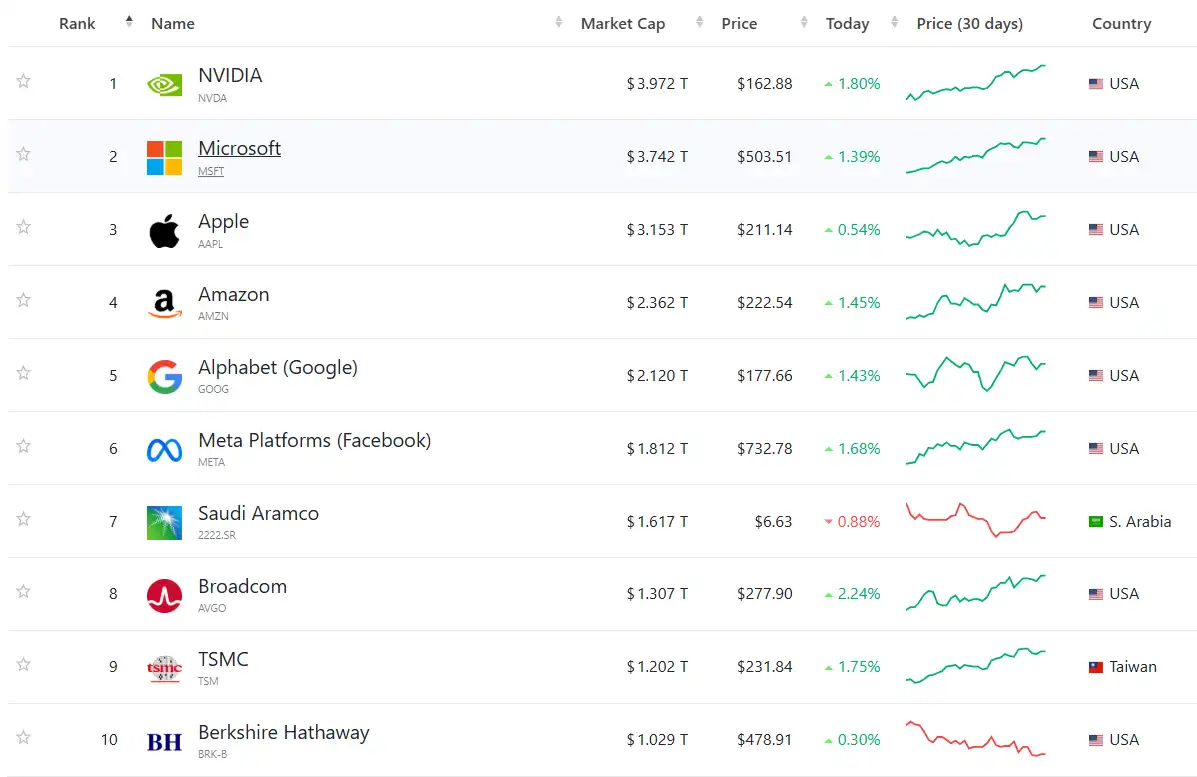Click the Meta infinity logo
The image size is (1197, 777).
[164, 450]
